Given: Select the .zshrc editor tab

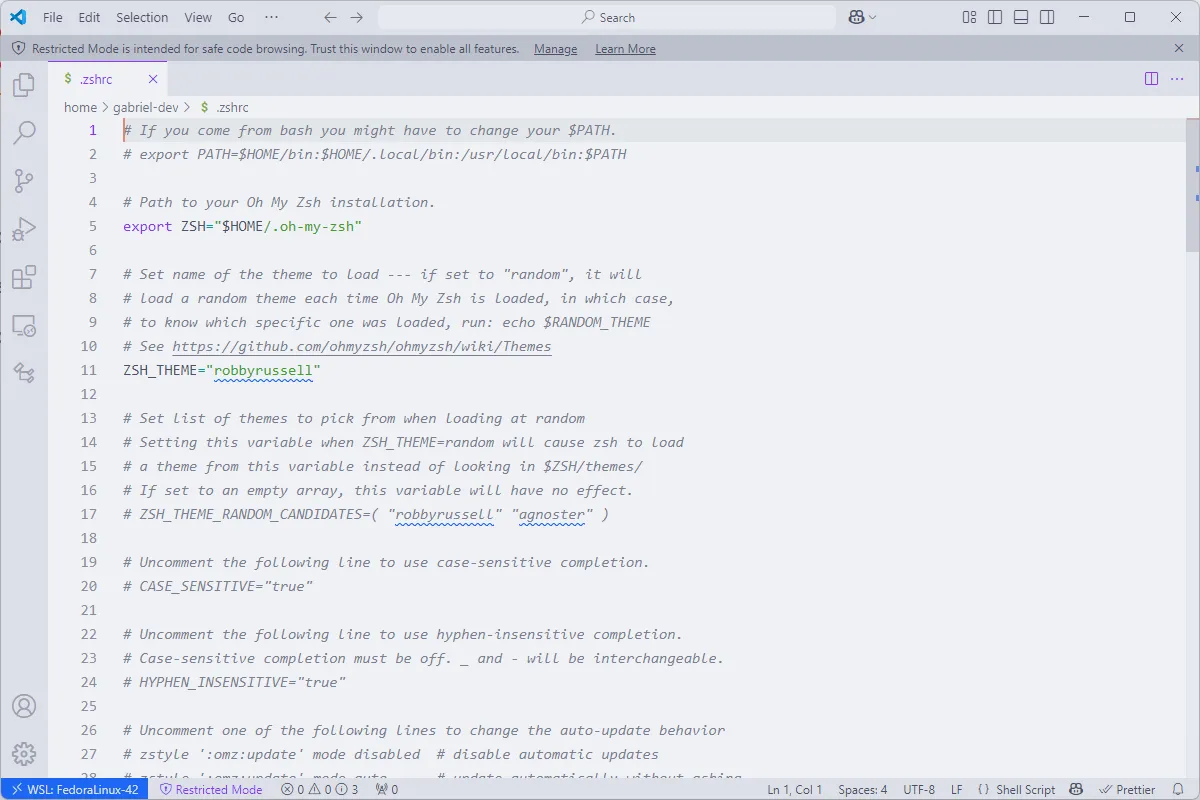Looking at the screenshot, I should coord(107,78).
